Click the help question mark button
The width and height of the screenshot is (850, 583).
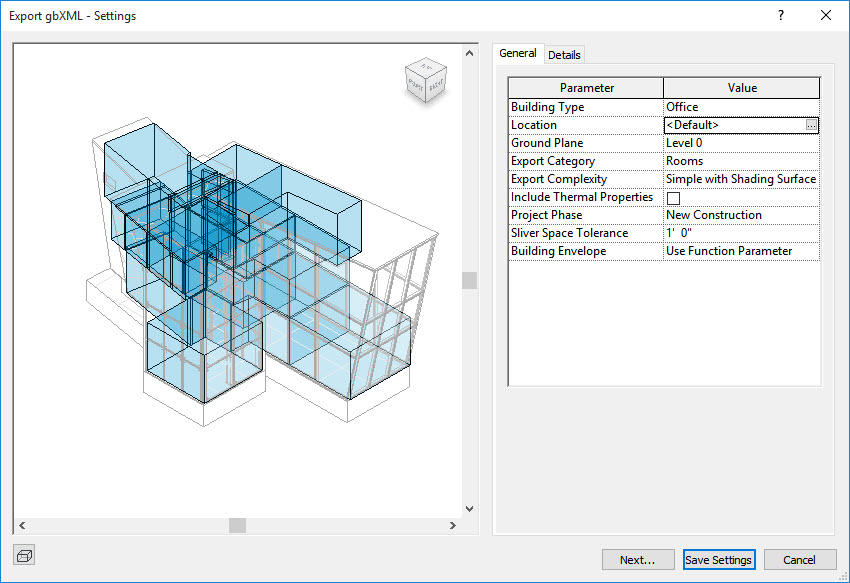point(780,16)
